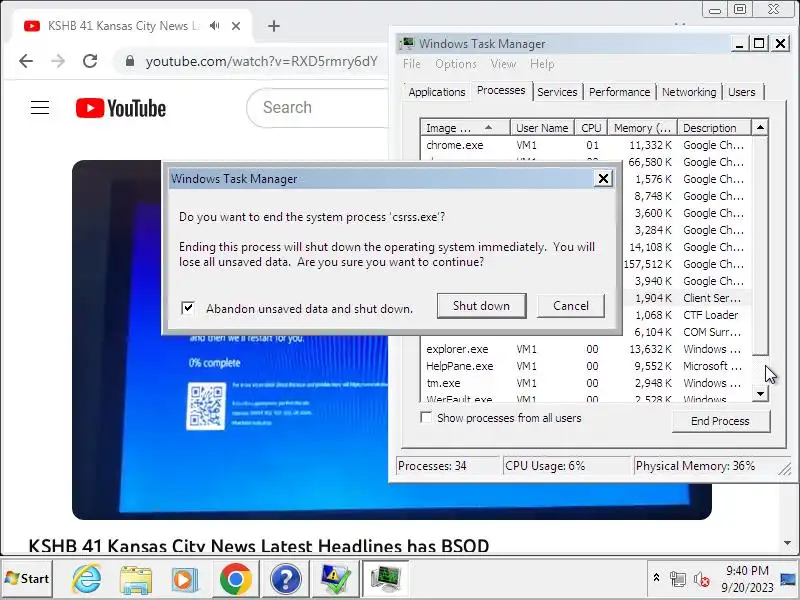
Task: Click the 157,512 K memory value
Action: pos(647,264)
